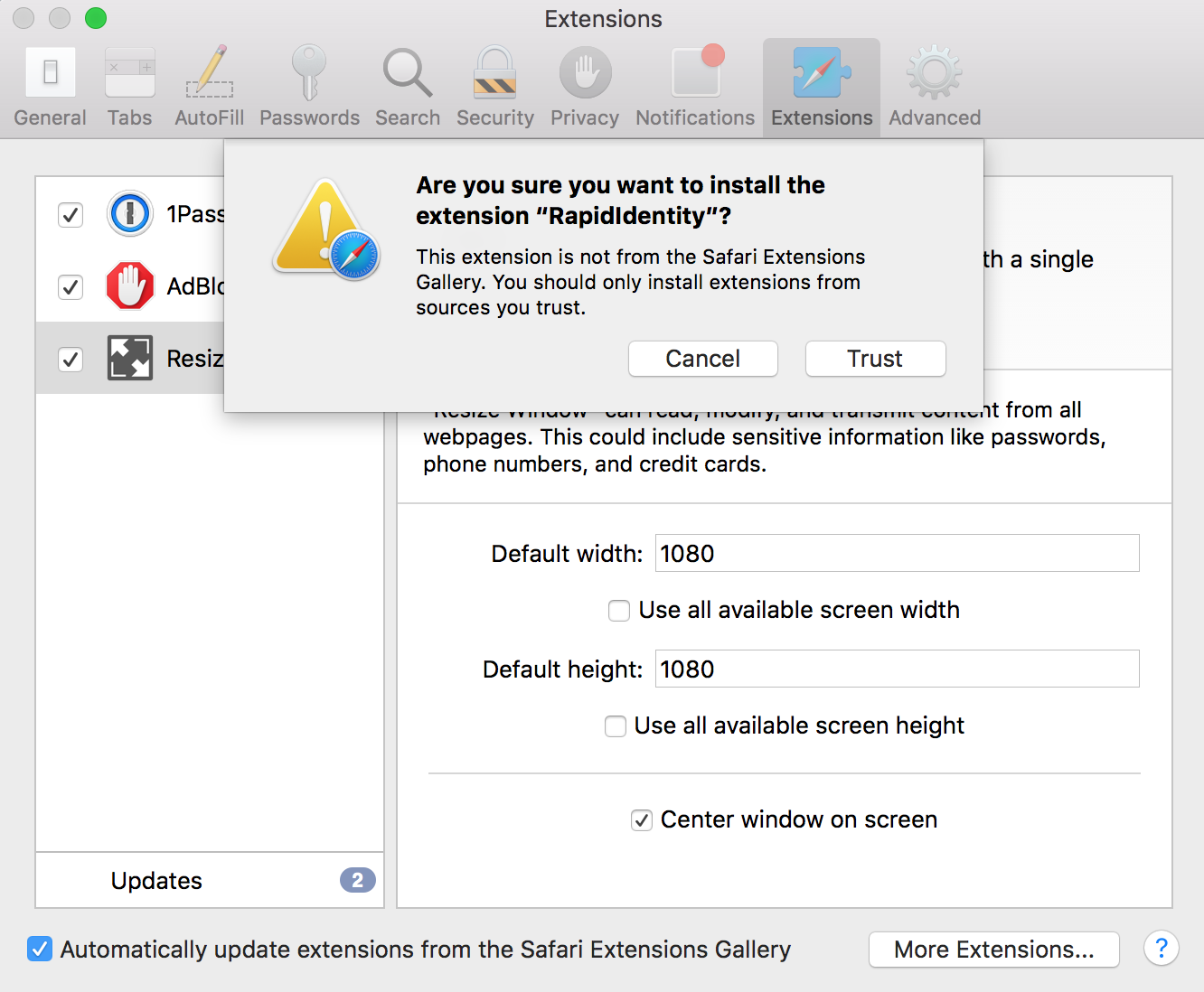The width and height of the screenshot is (1204, 992).
Task: Click the Extensions window title
Action: click(603, 19)
